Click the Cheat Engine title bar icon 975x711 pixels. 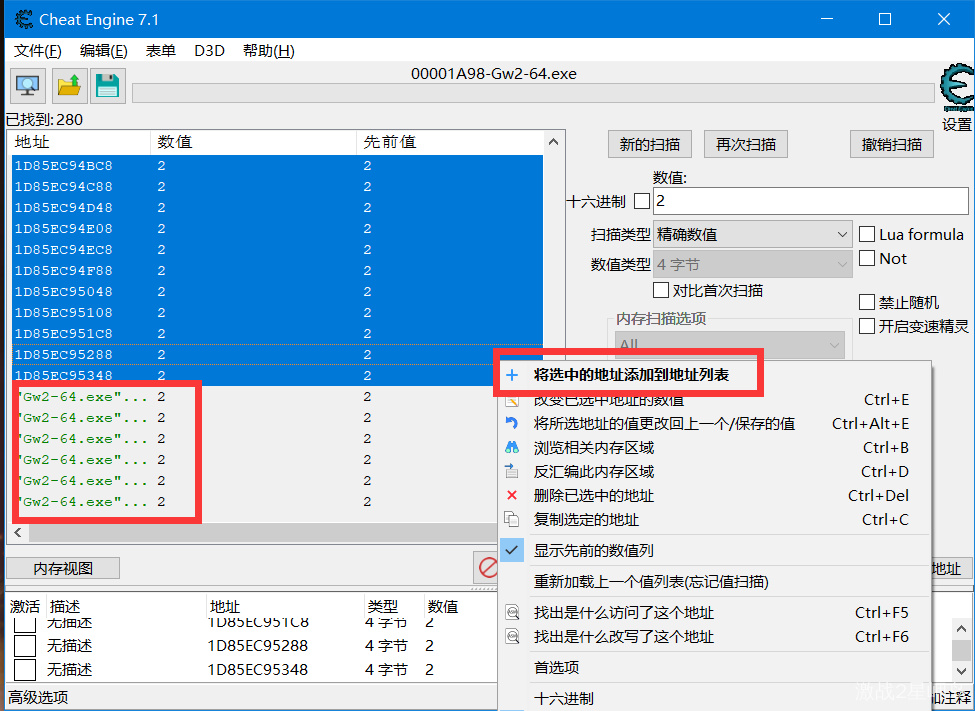(23, 19)
